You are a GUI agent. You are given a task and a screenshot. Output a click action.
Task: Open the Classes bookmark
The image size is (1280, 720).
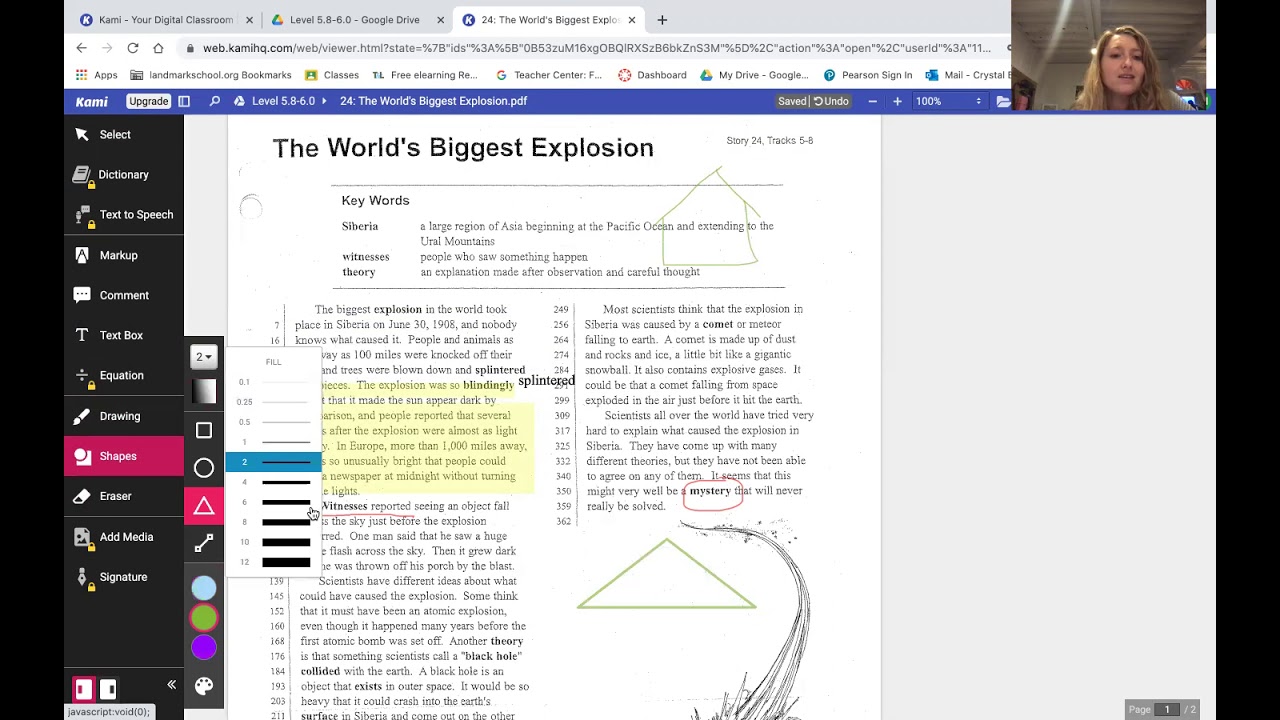[x=332, y=75]
